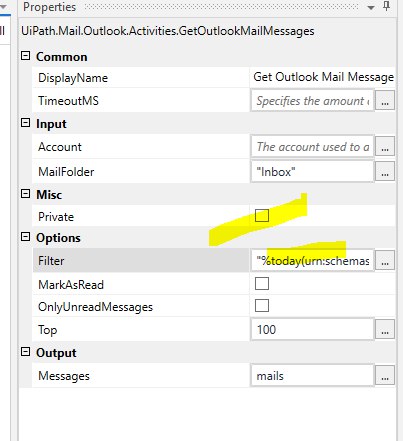
Task: Click the TimeoutMS input field
Action: coord(312,100)
